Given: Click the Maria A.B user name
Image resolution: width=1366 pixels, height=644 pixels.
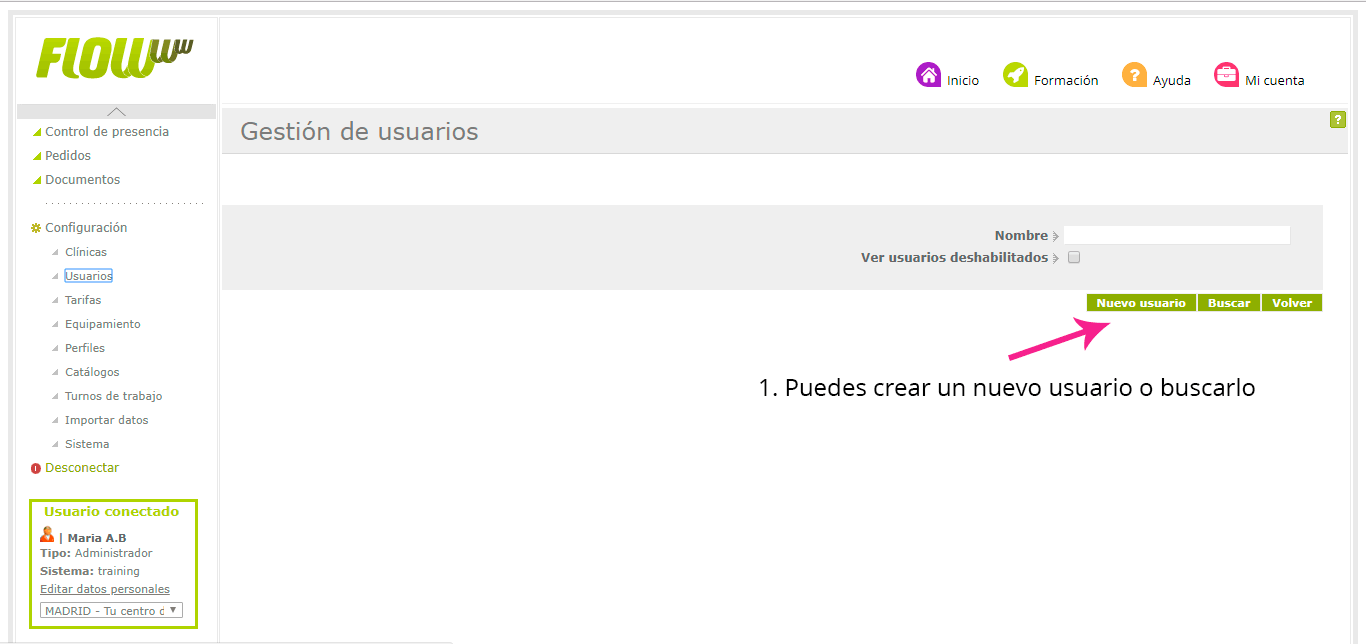Looking at the screenshot, I should [97, 538].
